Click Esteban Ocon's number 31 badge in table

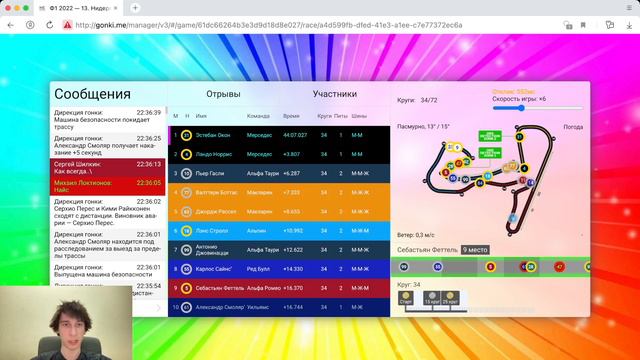pyautogui.click(x=186, y=135)
